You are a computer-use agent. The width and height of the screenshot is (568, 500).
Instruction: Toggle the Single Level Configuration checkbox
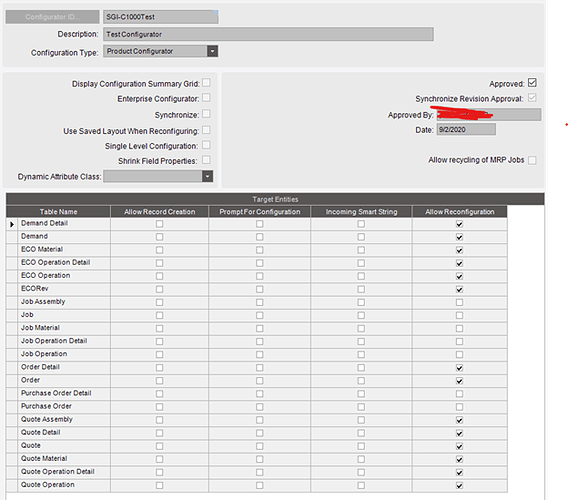coord(206,145)
